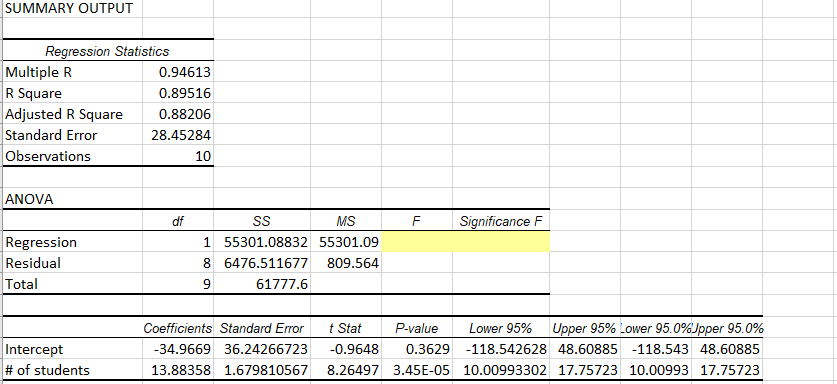The width and height of the screenshot is (837, 384).
Task: Click the Lower 95.0% column header
Action: pos(656,328)
